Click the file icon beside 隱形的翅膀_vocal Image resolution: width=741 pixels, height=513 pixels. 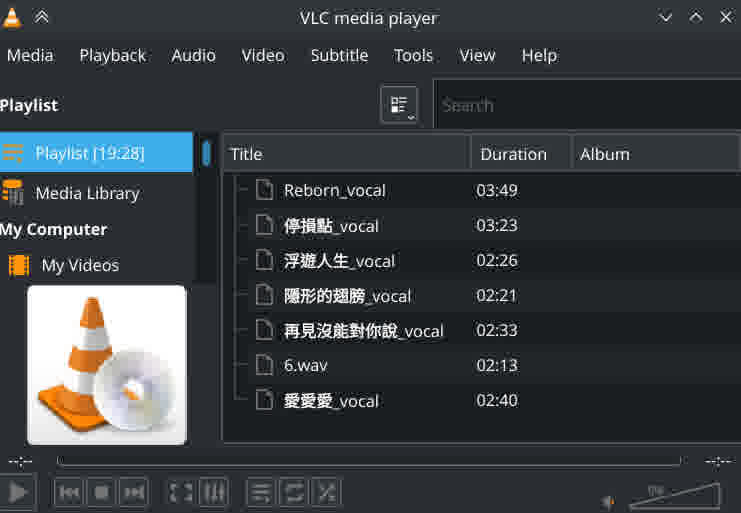tap(264, 295)
